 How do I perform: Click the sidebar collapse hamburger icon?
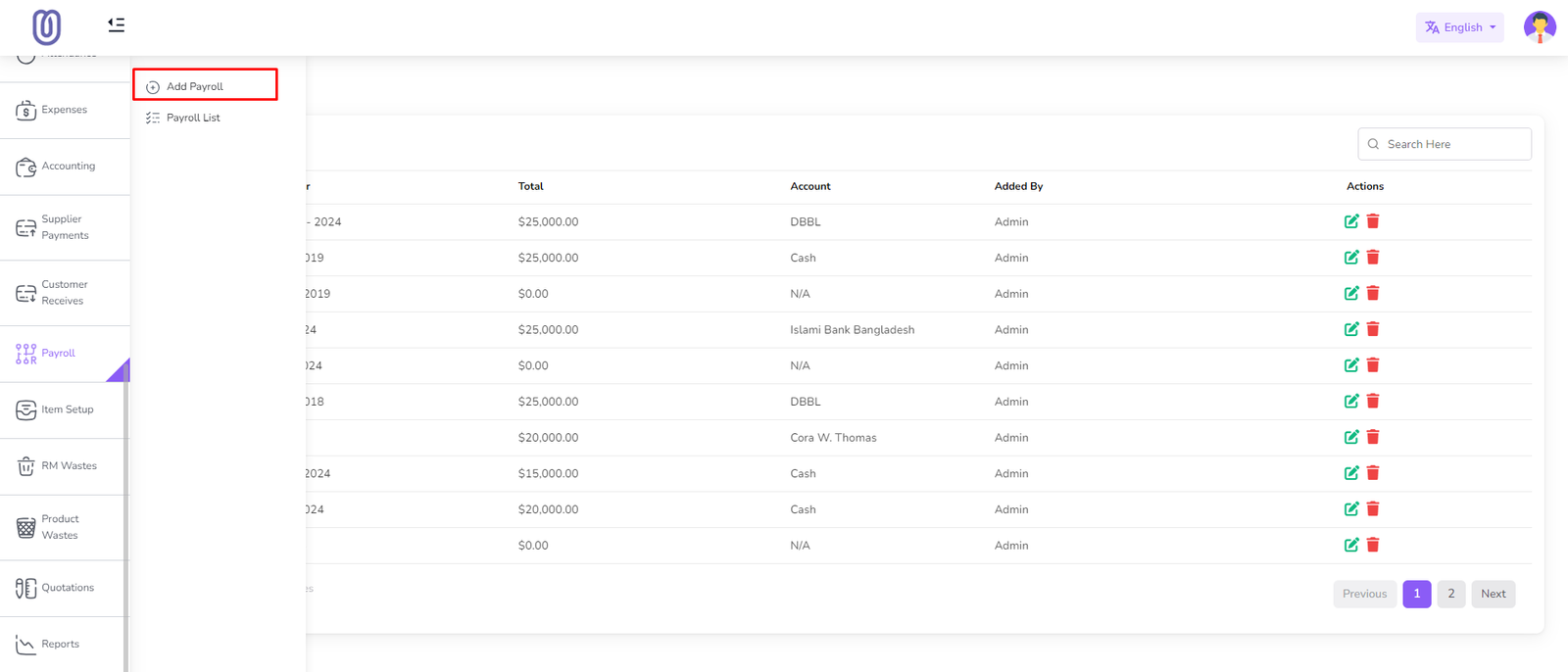(x=116, y=24)
